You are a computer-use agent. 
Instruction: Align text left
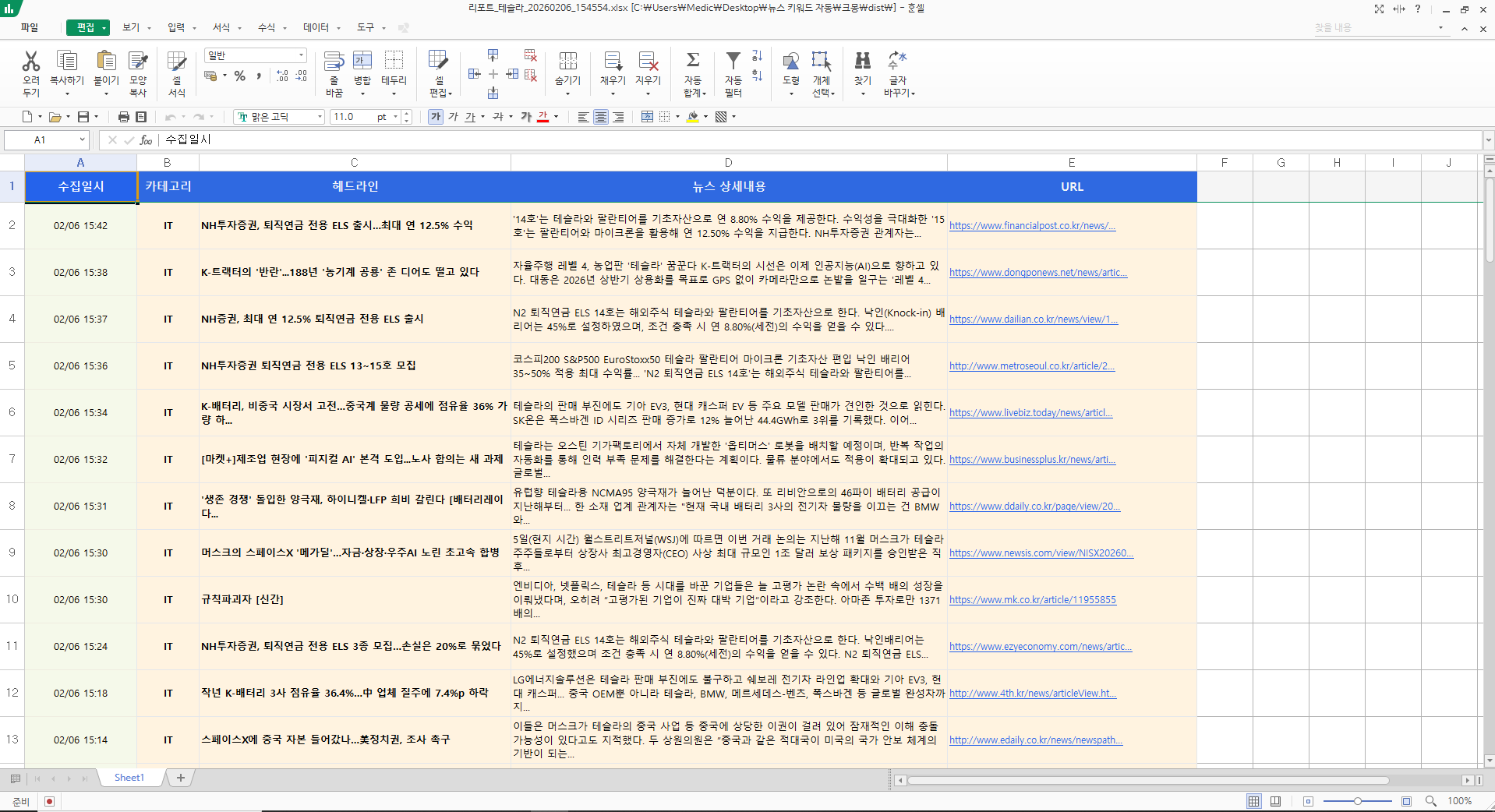(x=583, y=117)
